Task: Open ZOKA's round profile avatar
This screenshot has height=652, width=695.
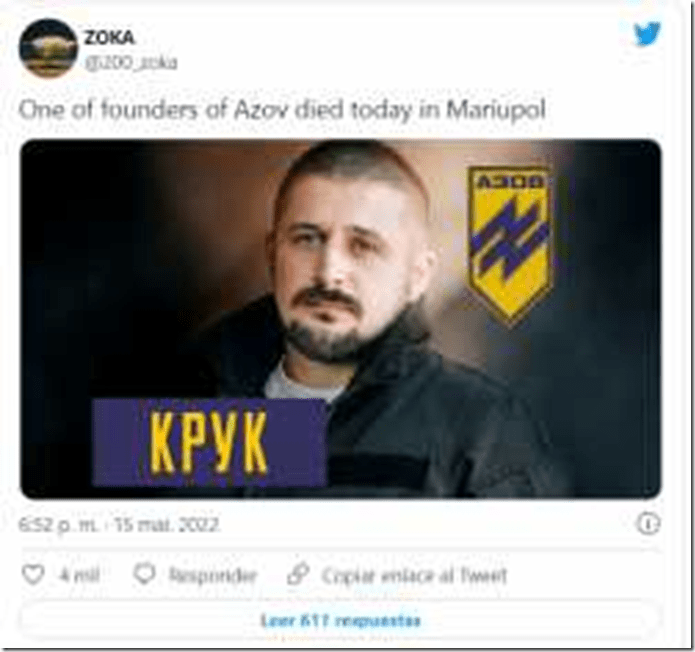Action: click(x=47, y=48)
